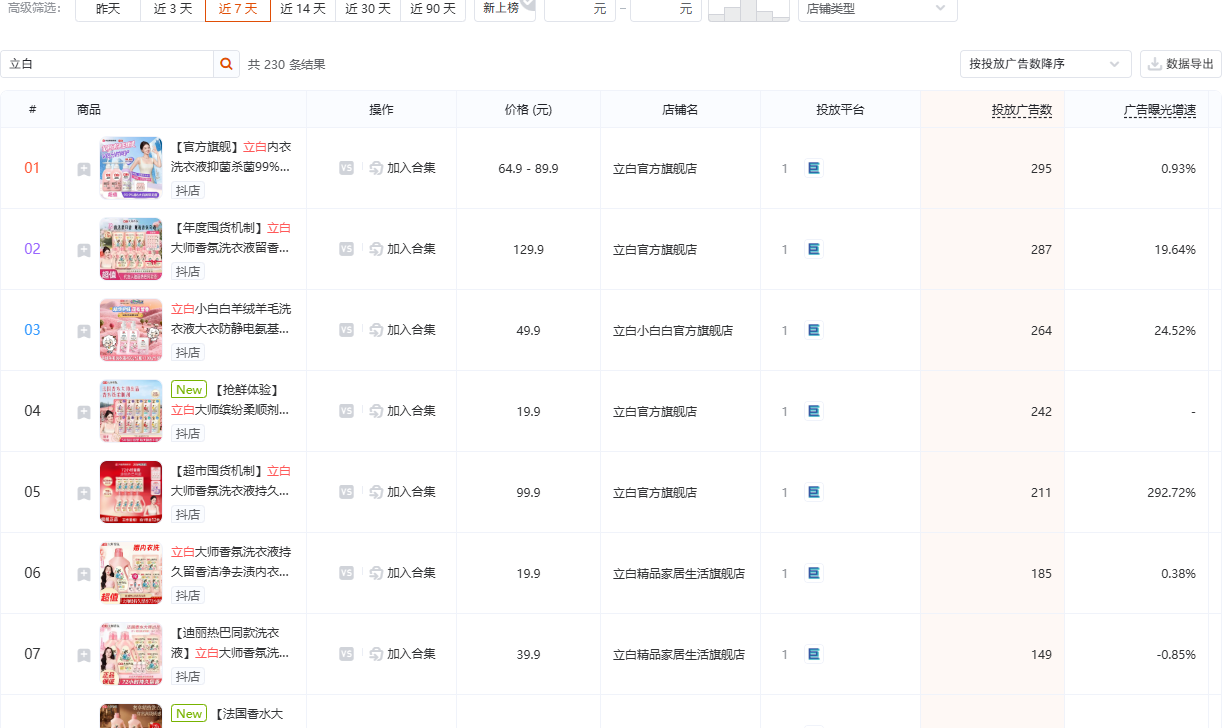The height and width of the screenshot is (728, 1222).
Task: Open the 店铺类型 dropdown
Action: [x=877, y=9]
